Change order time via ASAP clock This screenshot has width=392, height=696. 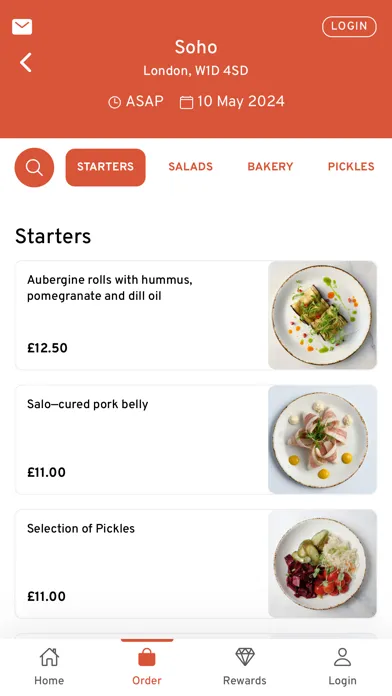tap(136, 102)
